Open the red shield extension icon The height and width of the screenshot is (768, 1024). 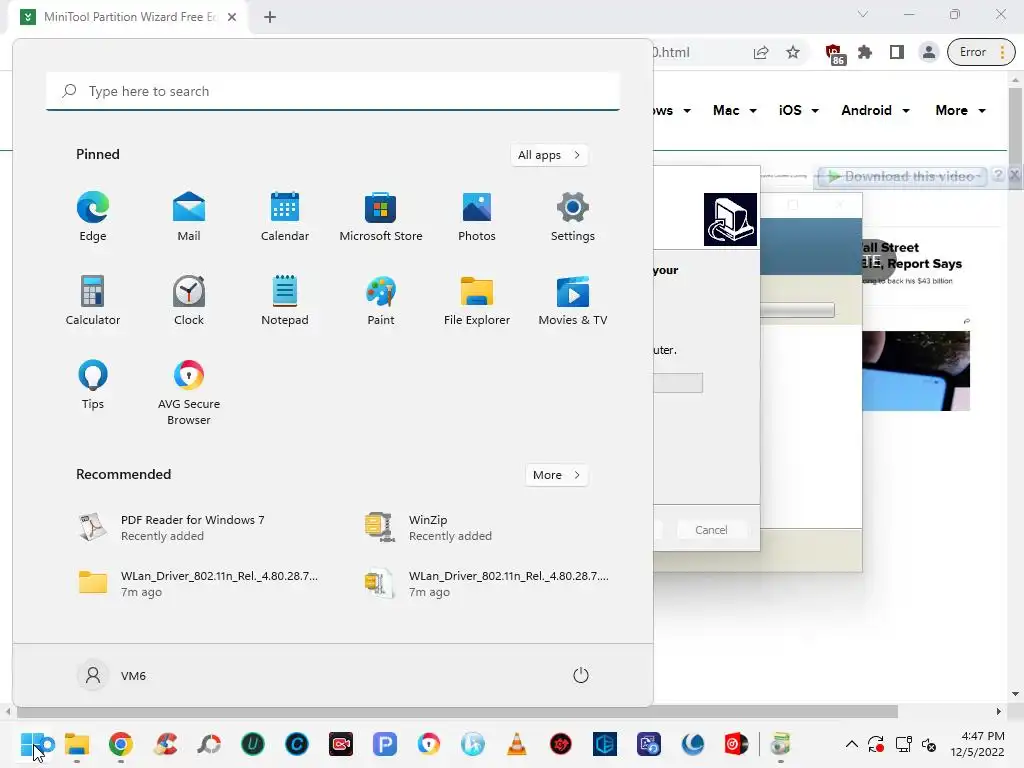point(834,54)
